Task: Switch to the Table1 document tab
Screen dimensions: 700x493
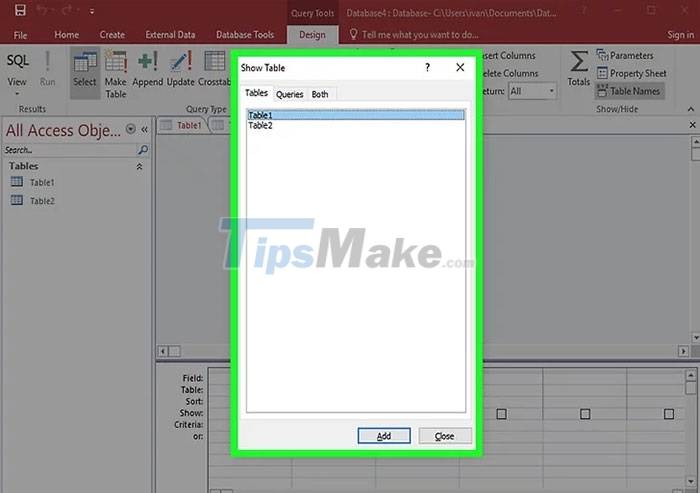Action: click(x=182, y=125)
